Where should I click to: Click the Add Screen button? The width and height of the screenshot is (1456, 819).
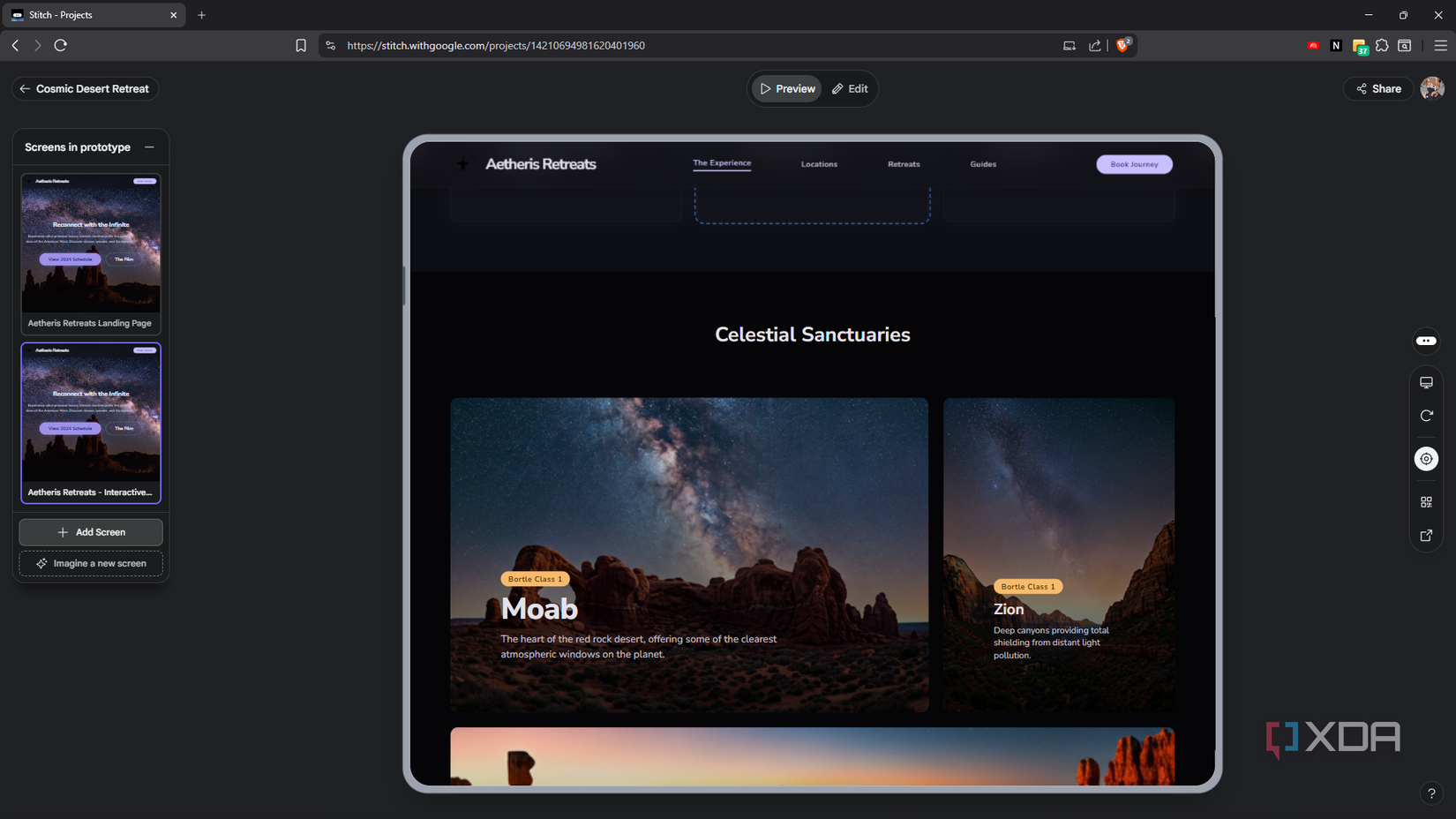(91, 532)
